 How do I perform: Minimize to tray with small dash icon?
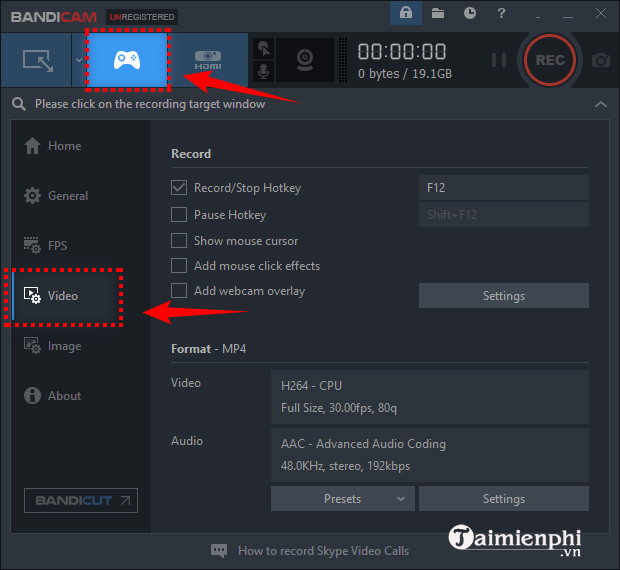538,17
